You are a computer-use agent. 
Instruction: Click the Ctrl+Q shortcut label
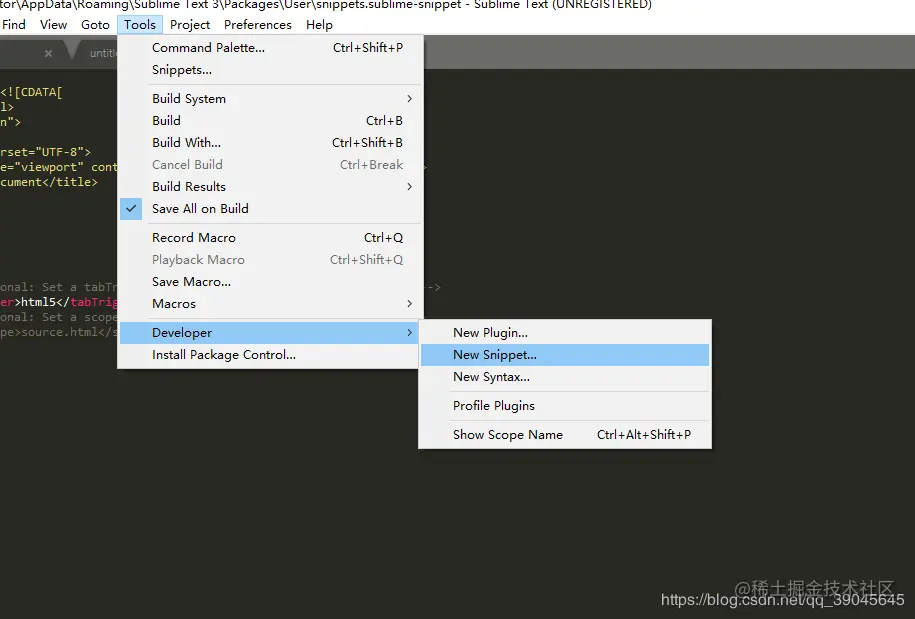tap(383, 238)
